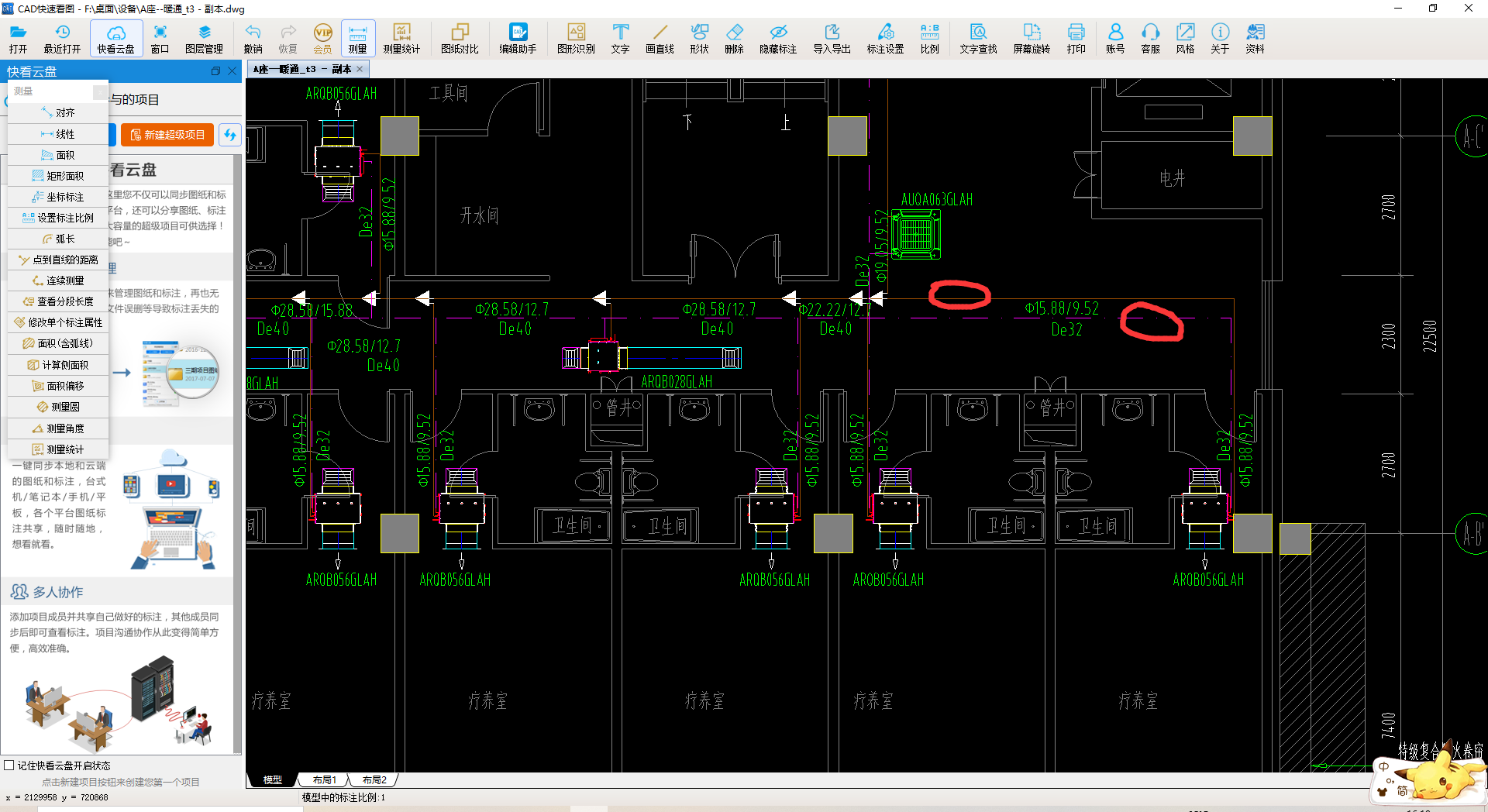Screen dimensions: 1488x812
Task: Change the interface 风格 style
Action: (1185, 39)
